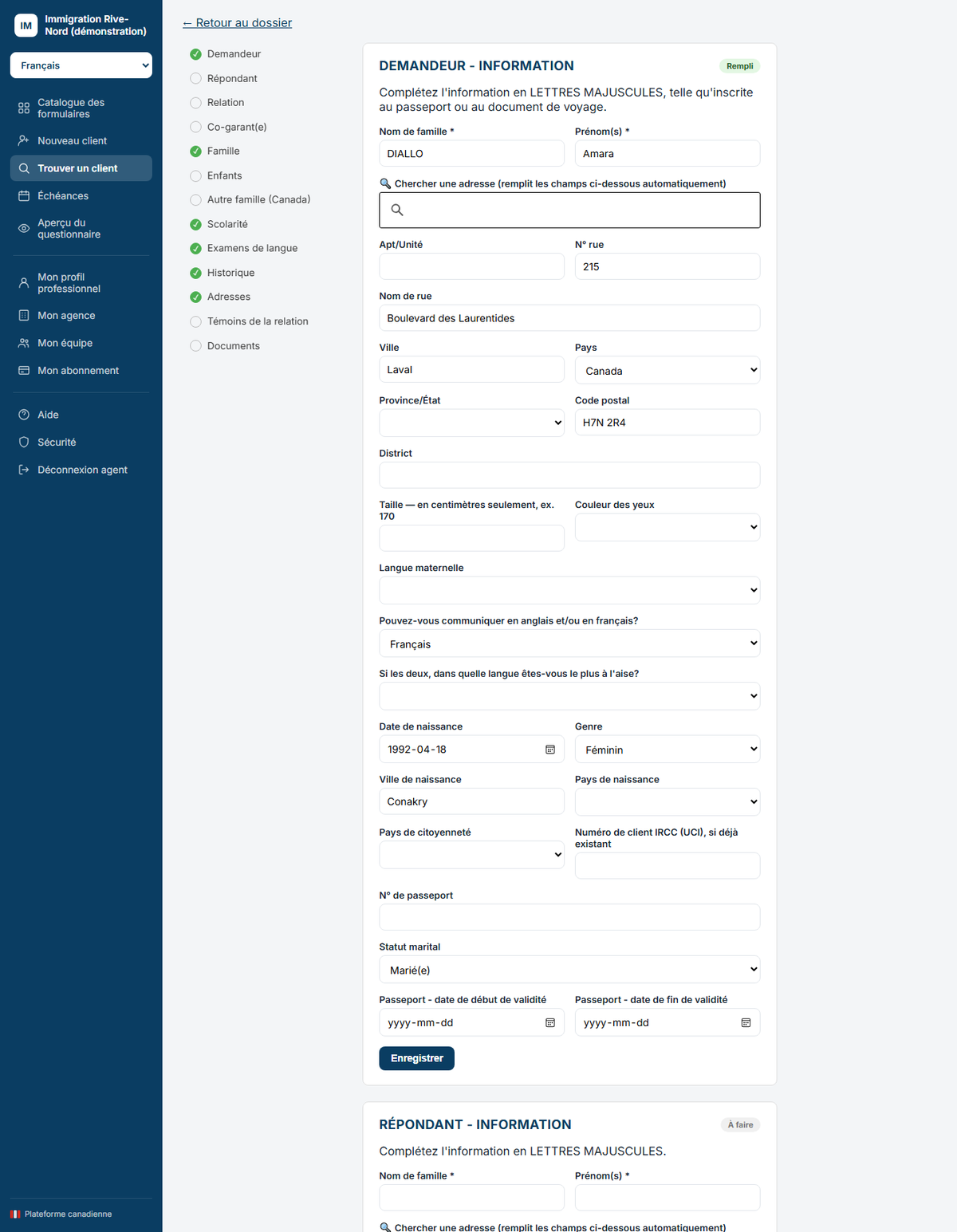The image size is (957, 1232).
Task: Focus the Chercher une adresse search field
Action: point(569,210)
